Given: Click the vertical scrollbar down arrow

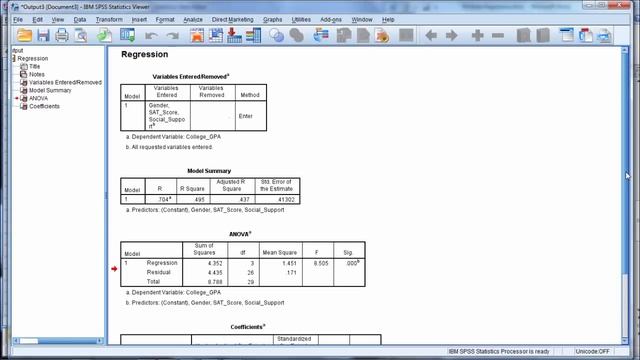Looking at the screenshot, I should tap(625, 340).
